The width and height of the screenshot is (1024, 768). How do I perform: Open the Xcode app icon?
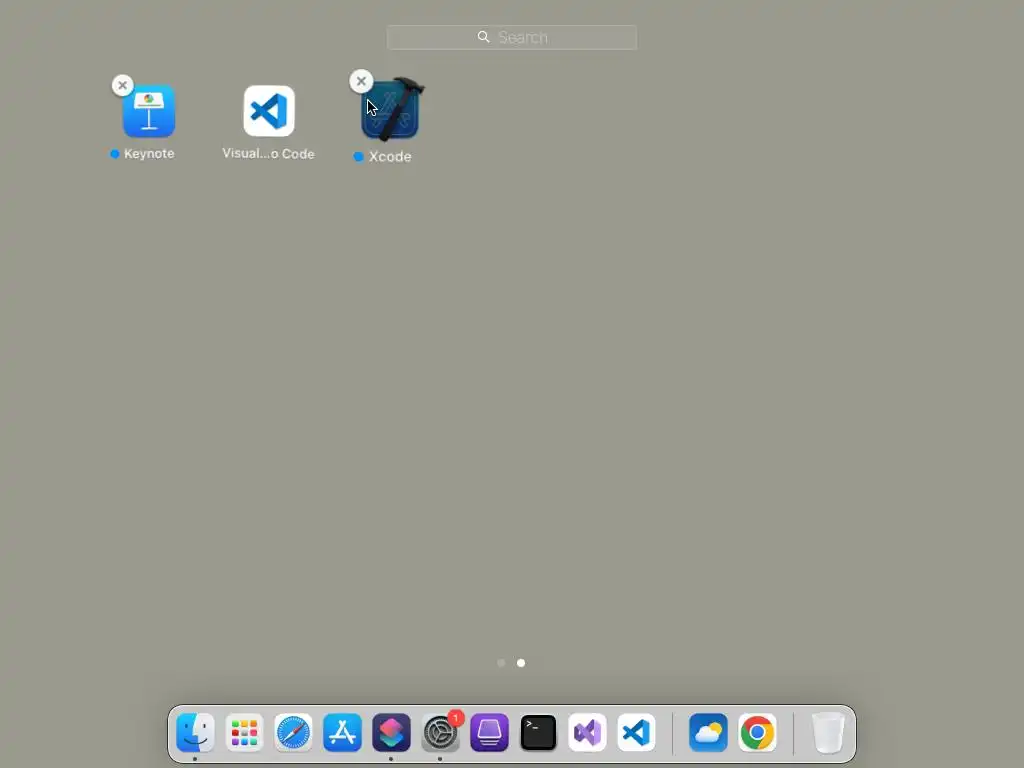click(391, 110)
